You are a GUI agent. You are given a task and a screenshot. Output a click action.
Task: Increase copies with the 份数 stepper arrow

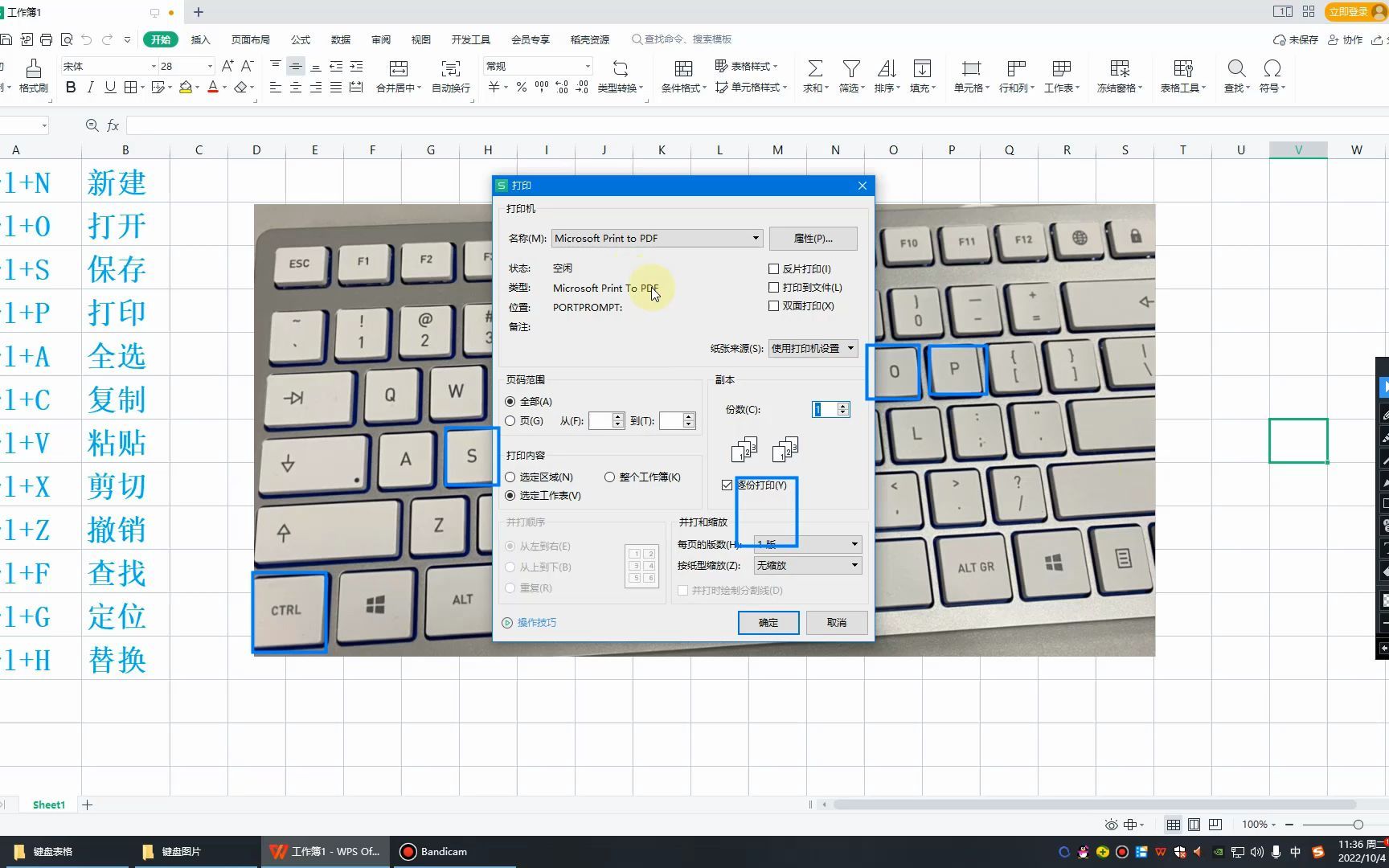(842, 405)
